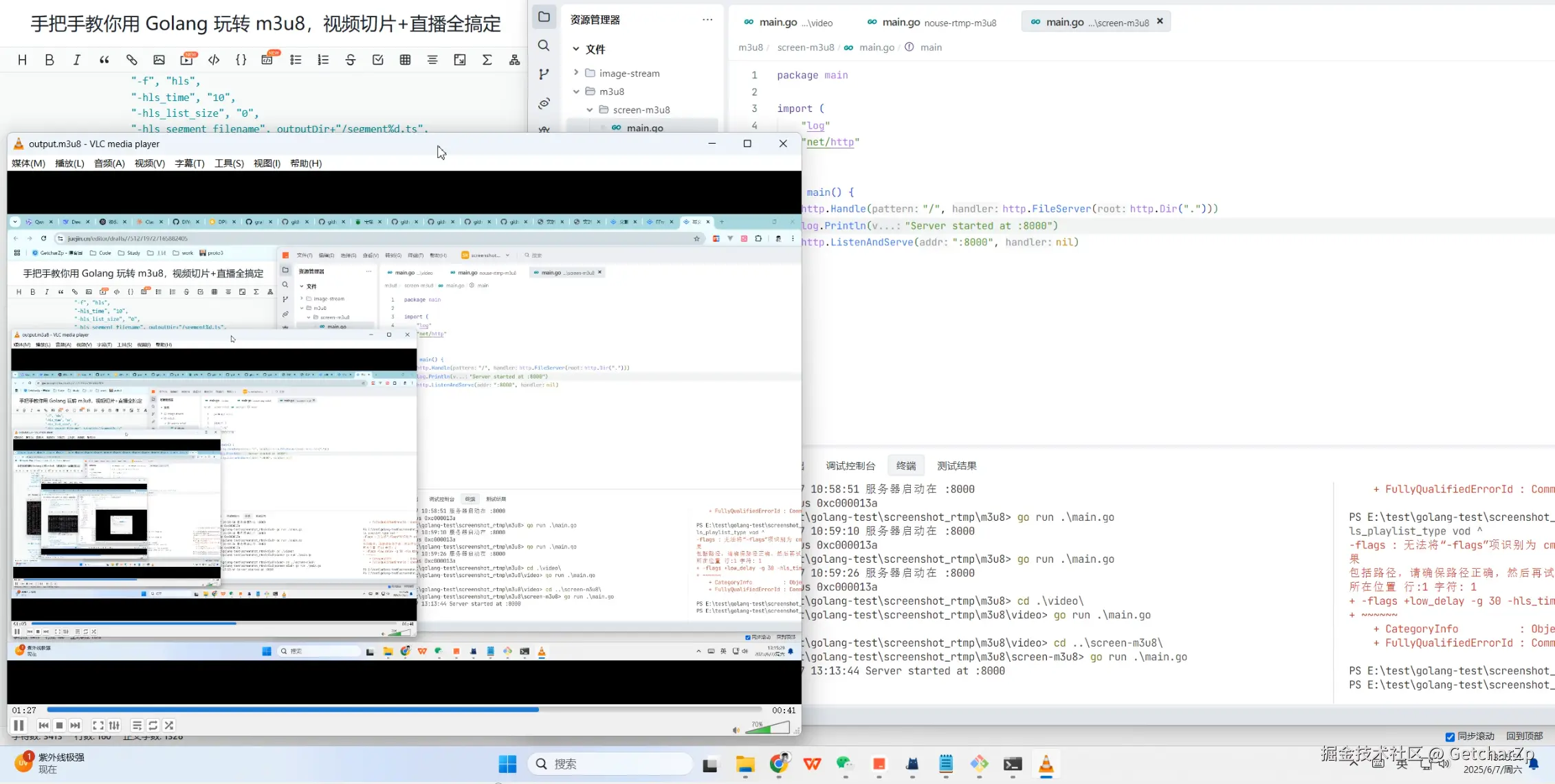Stop VLC playback

pyautogui.click(x=60, y=725)
